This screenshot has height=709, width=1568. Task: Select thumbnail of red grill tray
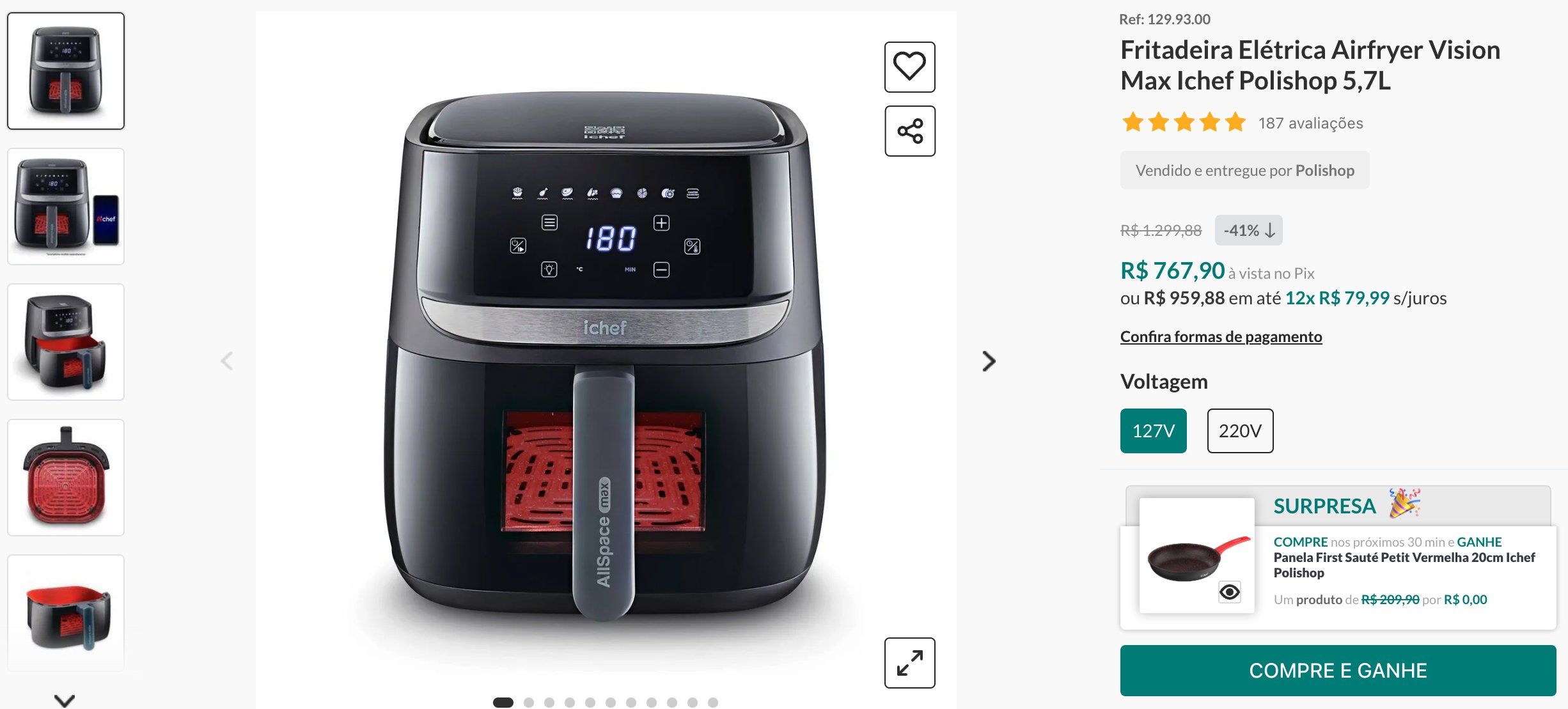[66, 478]
